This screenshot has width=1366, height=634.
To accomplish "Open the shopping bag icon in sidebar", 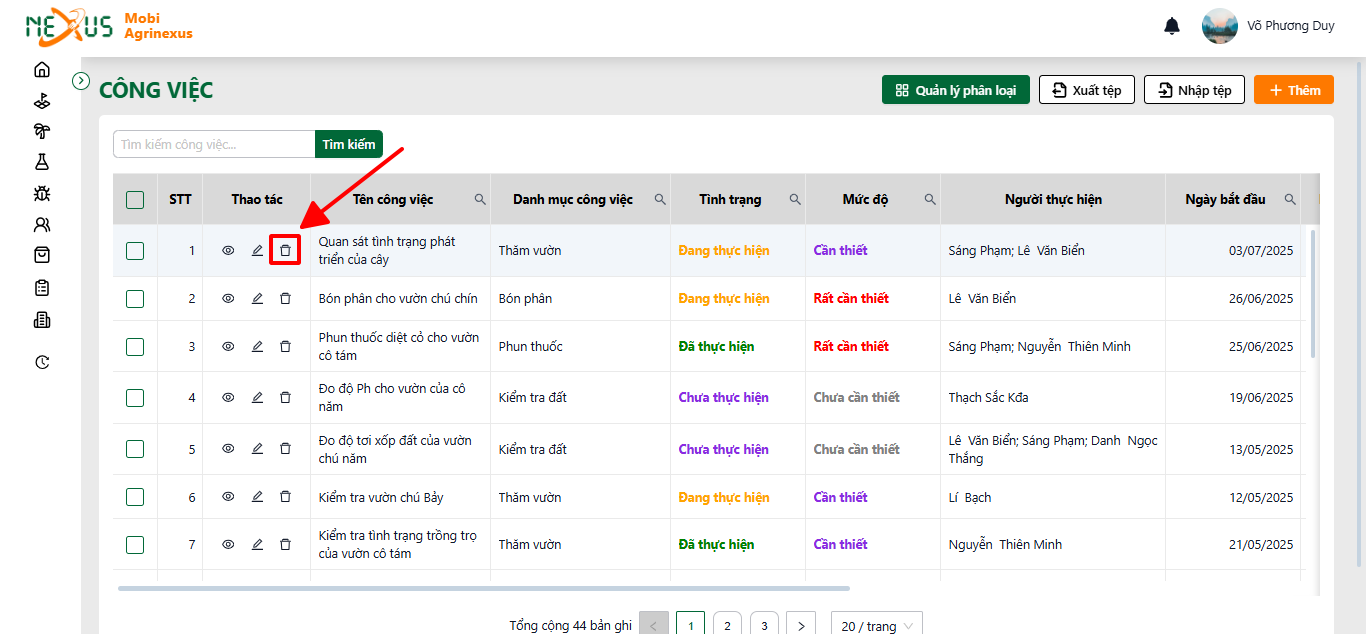I will [x=41, y=255].
